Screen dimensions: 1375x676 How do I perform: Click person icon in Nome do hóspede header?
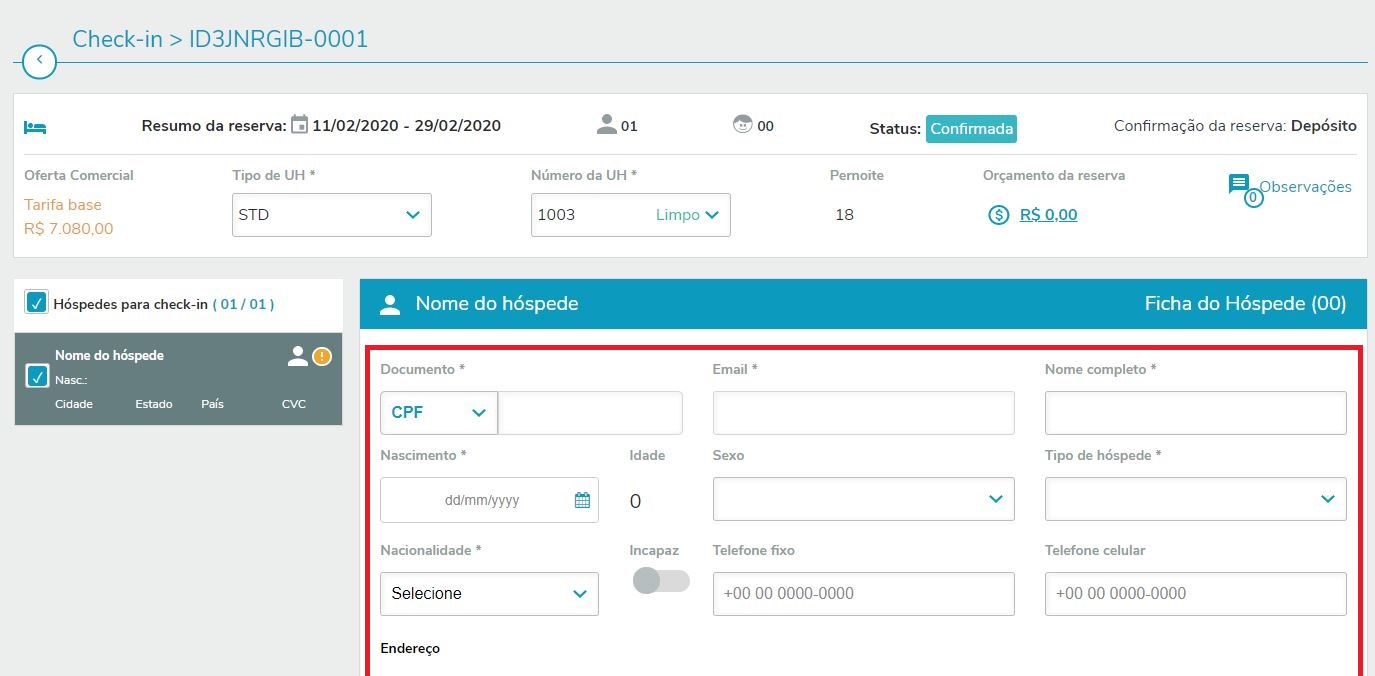pyautogui.click(x=390, y=304)
